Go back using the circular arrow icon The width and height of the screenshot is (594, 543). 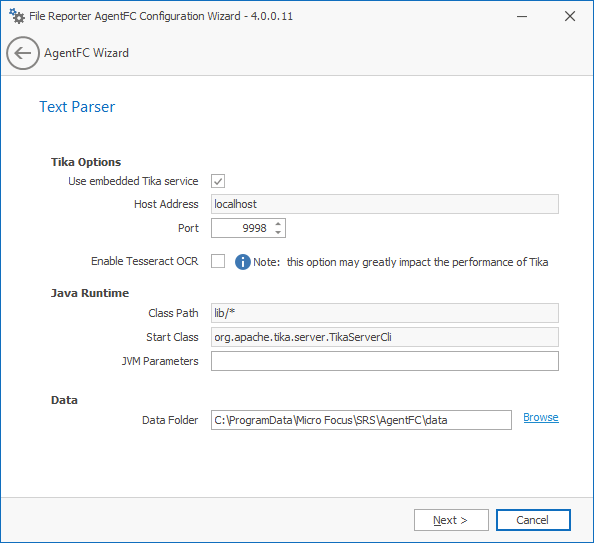[23, 53]
